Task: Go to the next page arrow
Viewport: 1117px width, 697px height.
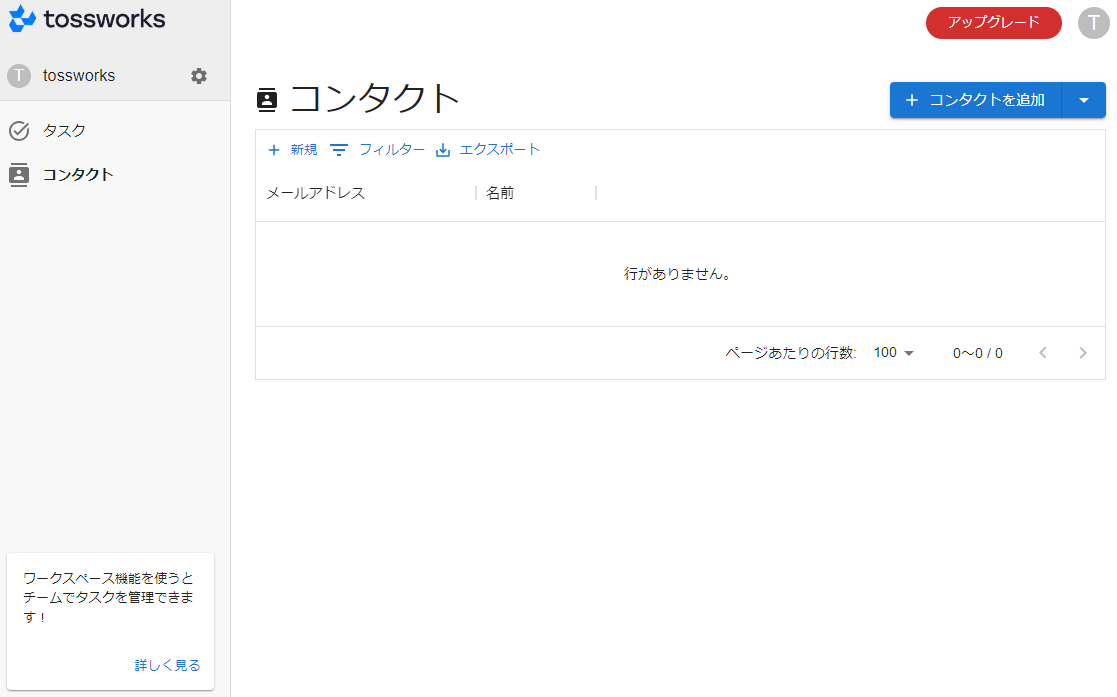Action: tap(1082, 353)
